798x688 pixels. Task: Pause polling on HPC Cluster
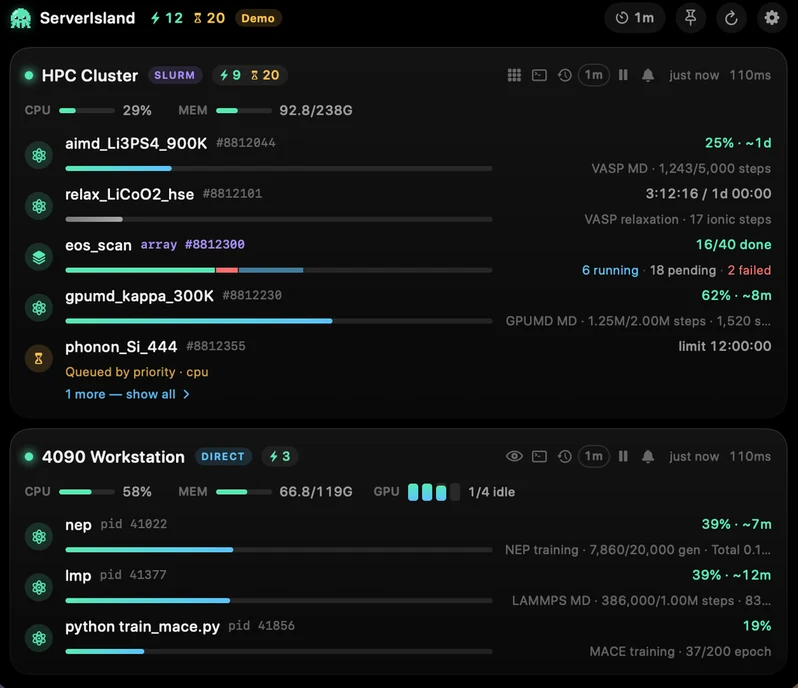tap(623, 75)
